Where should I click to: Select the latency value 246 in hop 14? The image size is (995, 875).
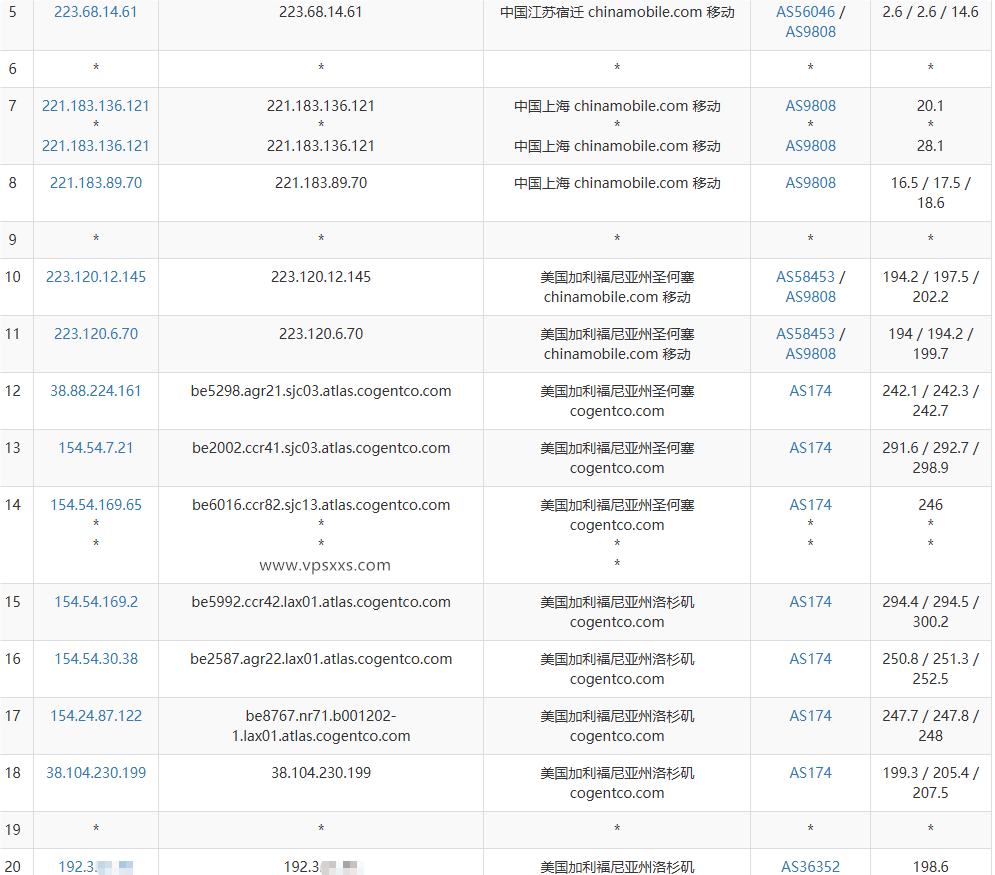(x=930, y=505)
